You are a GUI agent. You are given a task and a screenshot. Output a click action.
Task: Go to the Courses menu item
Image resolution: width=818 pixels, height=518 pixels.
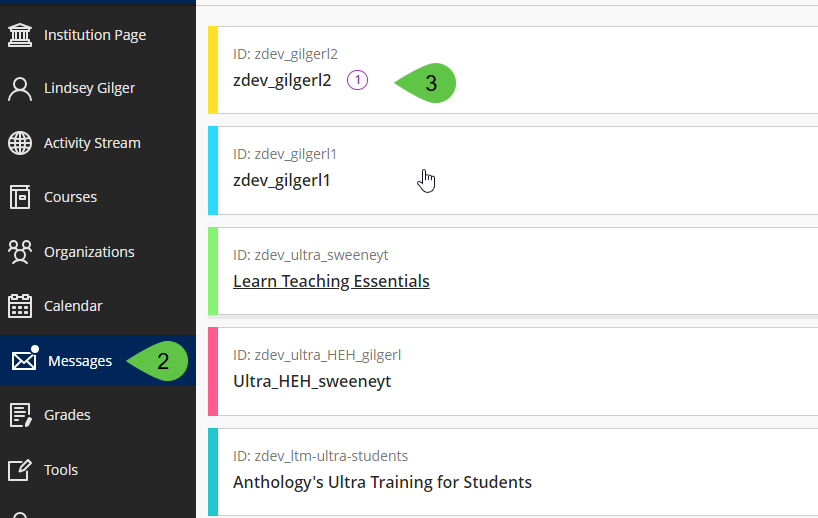pos(70,197)
